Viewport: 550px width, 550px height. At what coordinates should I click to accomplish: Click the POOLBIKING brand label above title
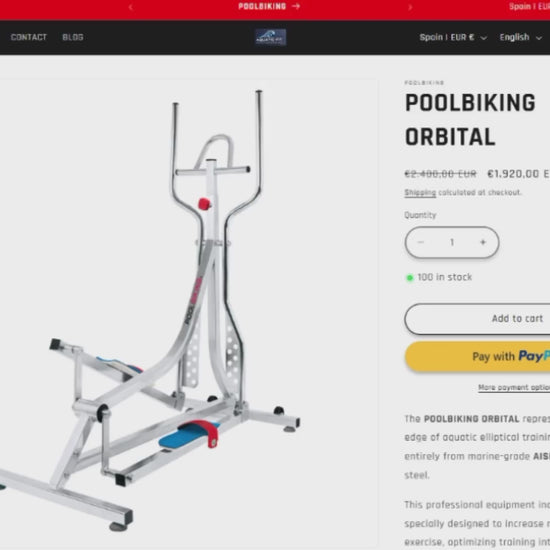pyautogui.click(x=424, y=83)
